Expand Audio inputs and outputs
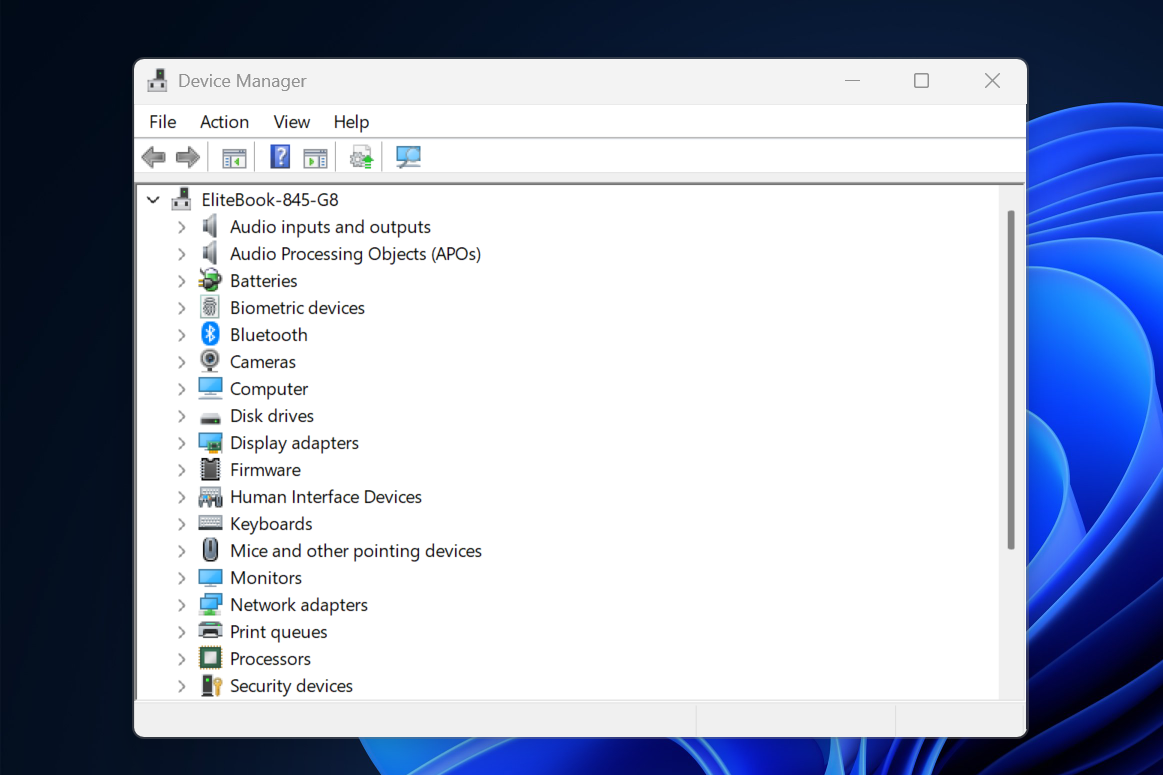 pos(182,227)
